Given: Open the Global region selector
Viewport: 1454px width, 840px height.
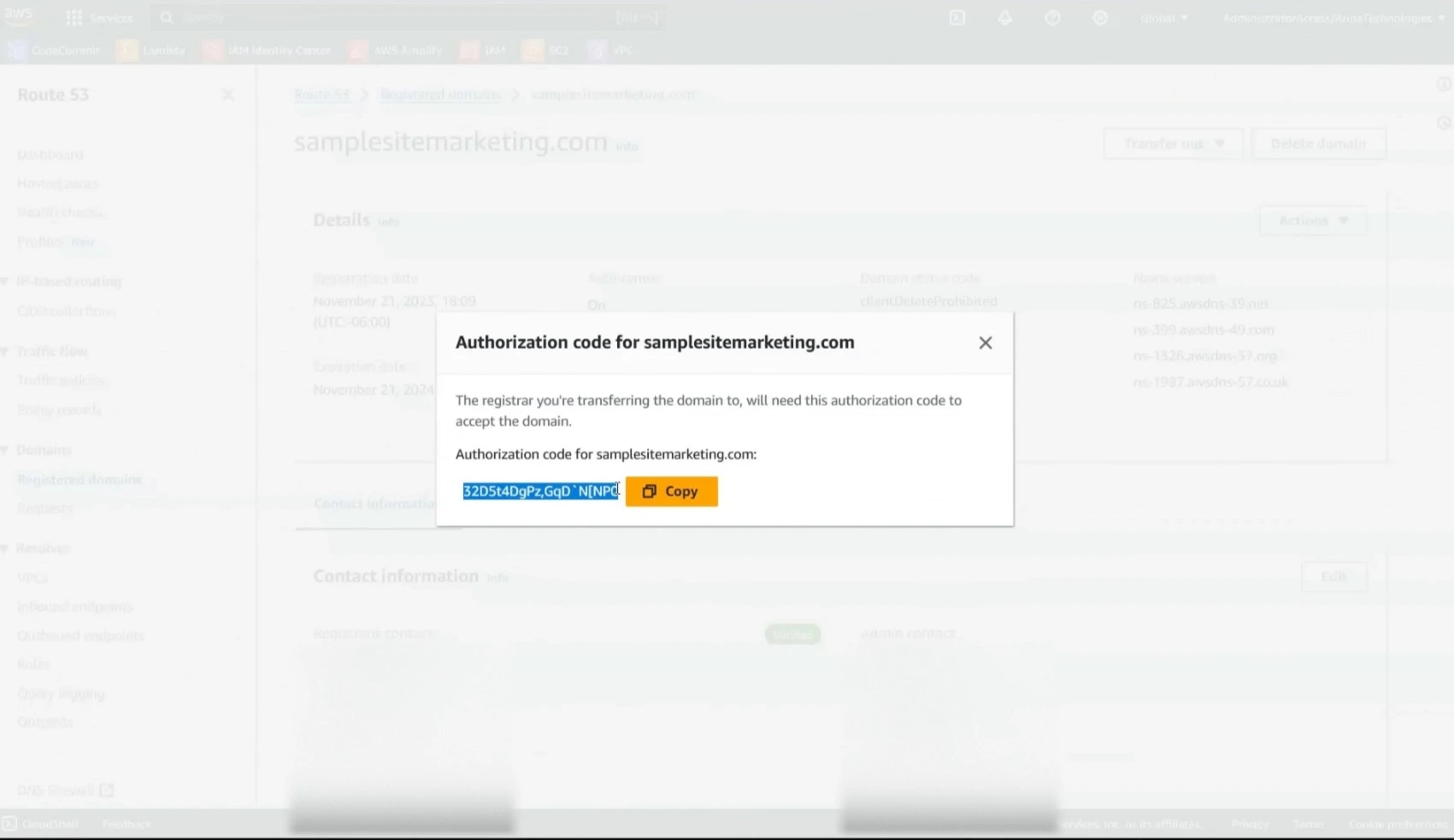Looking at the screenshot, I should pyautogui.click(x=1163, y=17).
